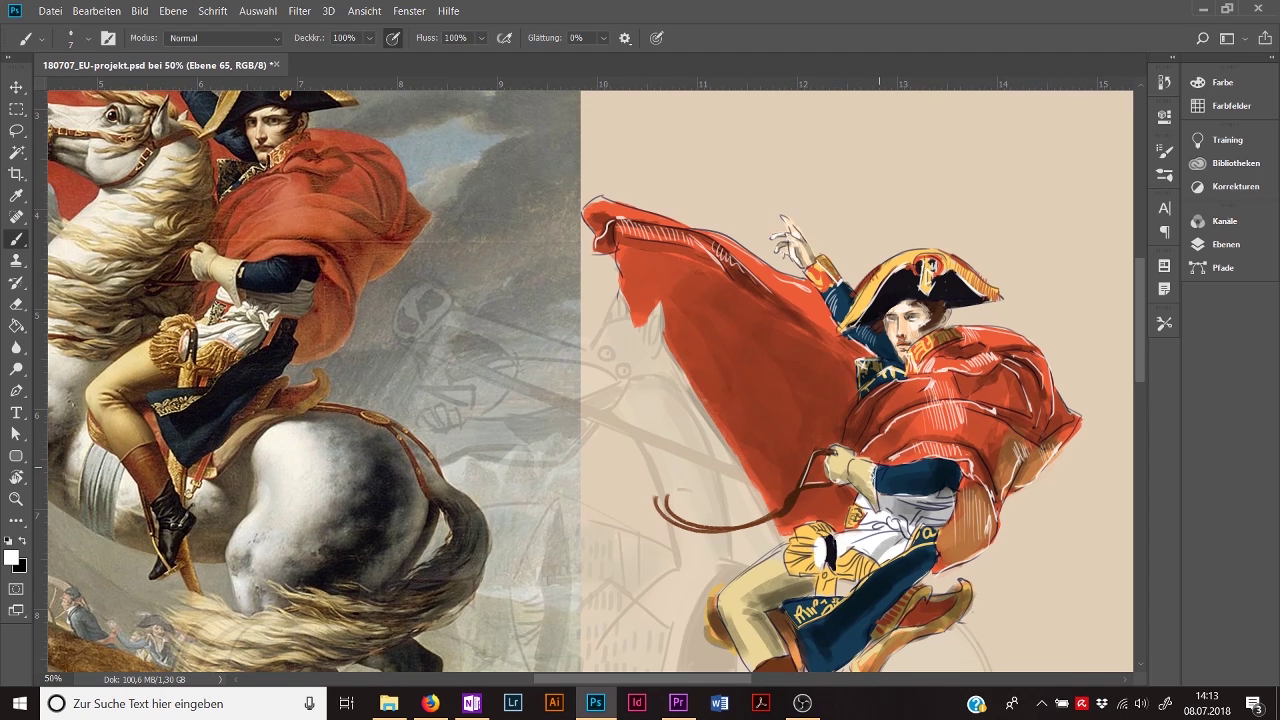Click the white foreground color swatch
Image resolution: width=1280 pixels, height=720 pixels.
(10, 557)
